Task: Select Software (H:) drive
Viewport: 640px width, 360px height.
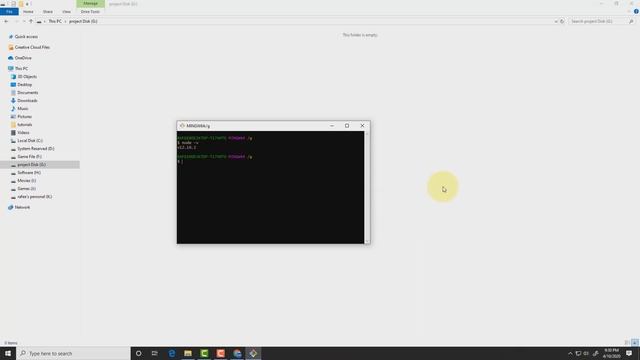Action: click(29, 173)
